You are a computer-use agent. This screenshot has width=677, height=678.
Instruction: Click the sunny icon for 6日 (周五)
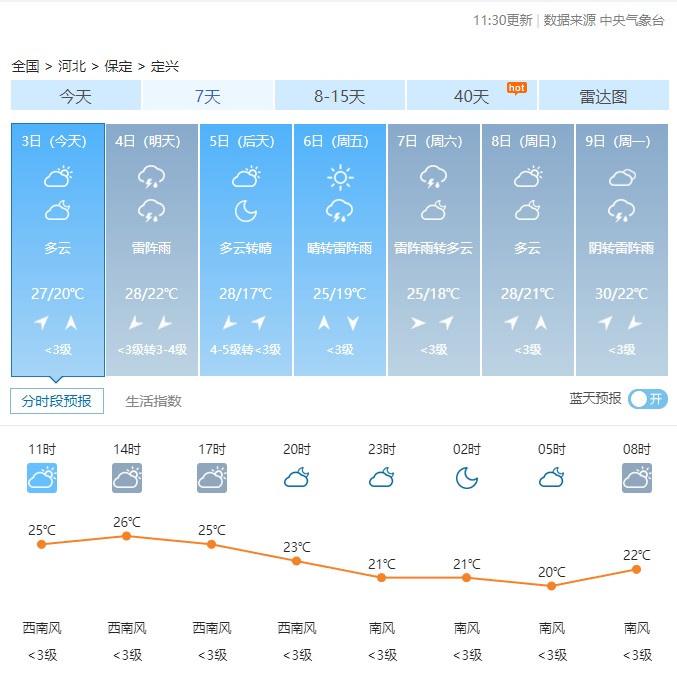pyautogui.click(x=340, y=178)
